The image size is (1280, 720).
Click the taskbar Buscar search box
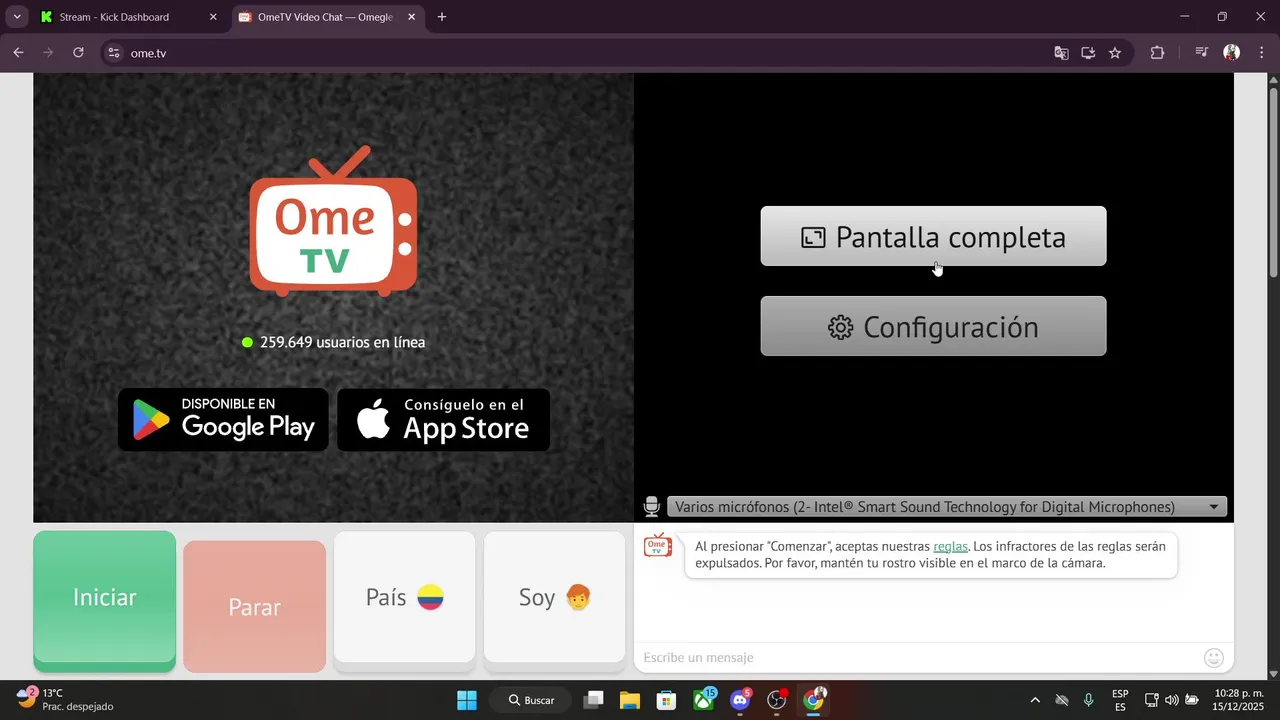(x=531, y=700)
